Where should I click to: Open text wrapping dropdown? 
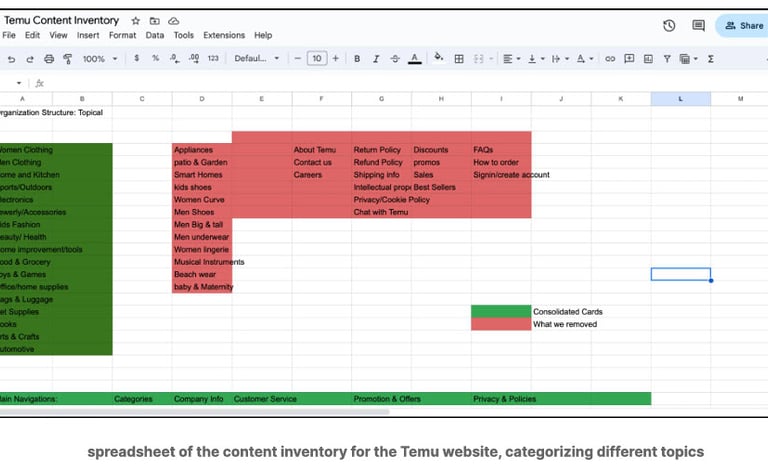(560, 59)
